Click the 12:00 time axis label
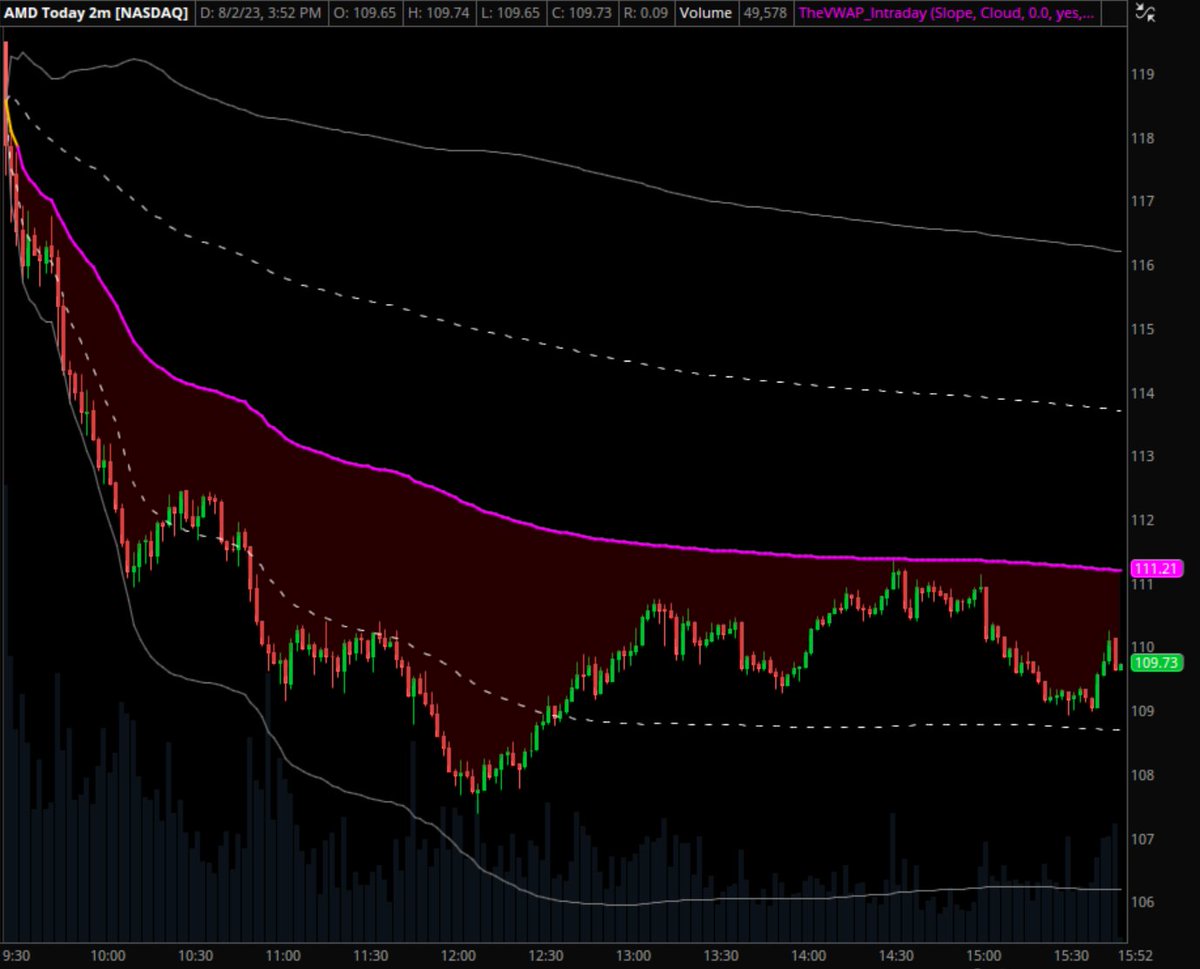Screen dimensions: 1200x969 (458, 956)
